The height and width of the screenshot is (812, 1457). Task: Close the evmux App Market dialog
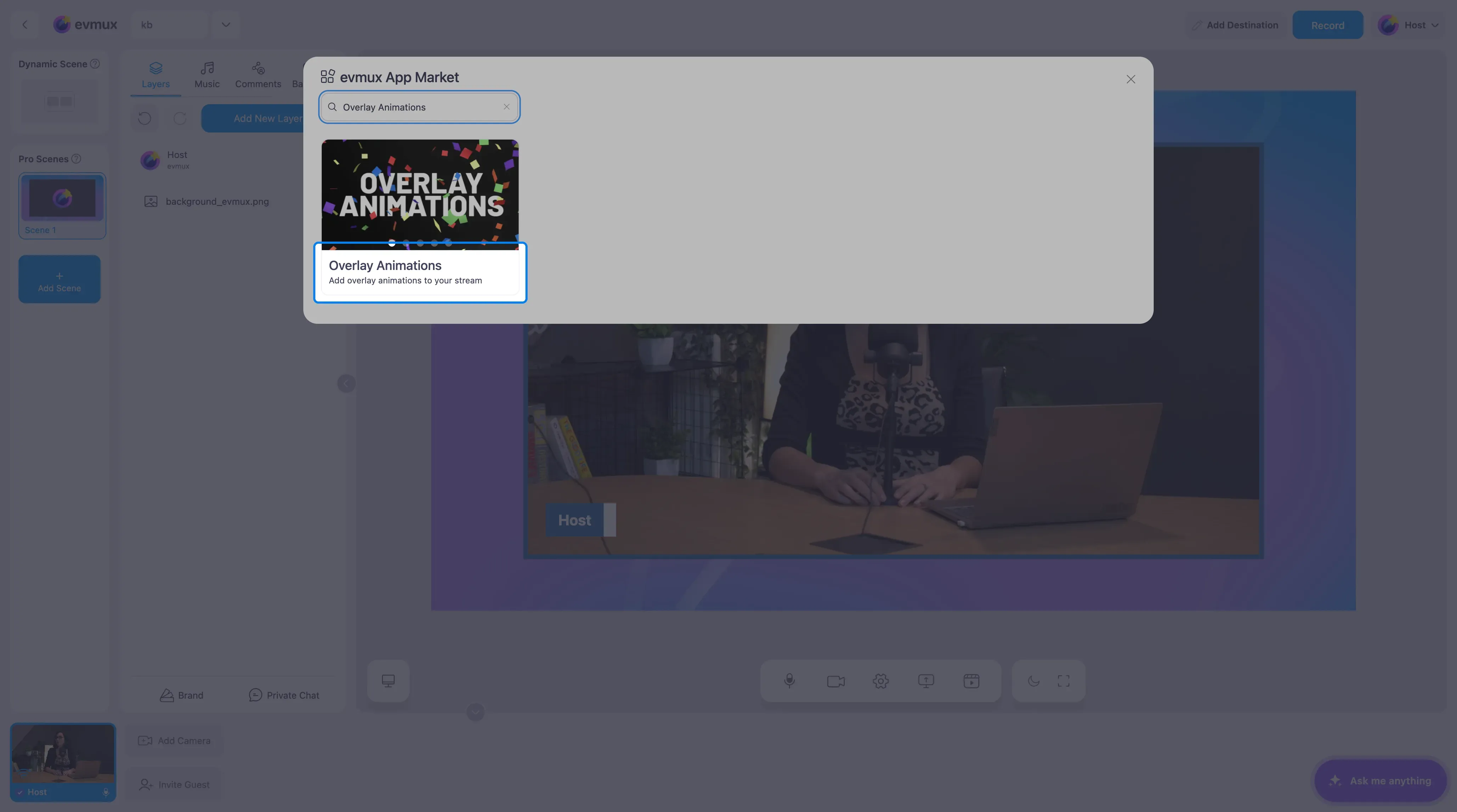pyautogui.click(x=1130, y=79)
